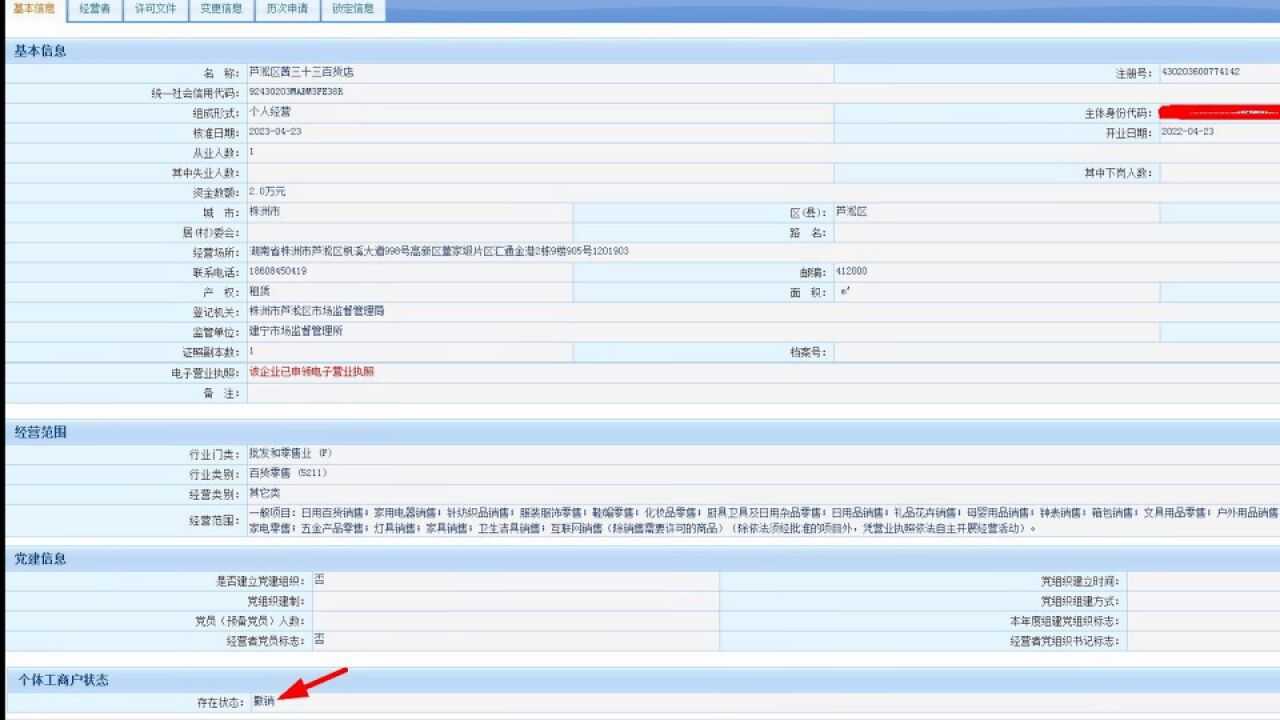Click the 存在状态 value 注销
The image size is (1280, 720).
pyautogui.click(x=264, y=701)
